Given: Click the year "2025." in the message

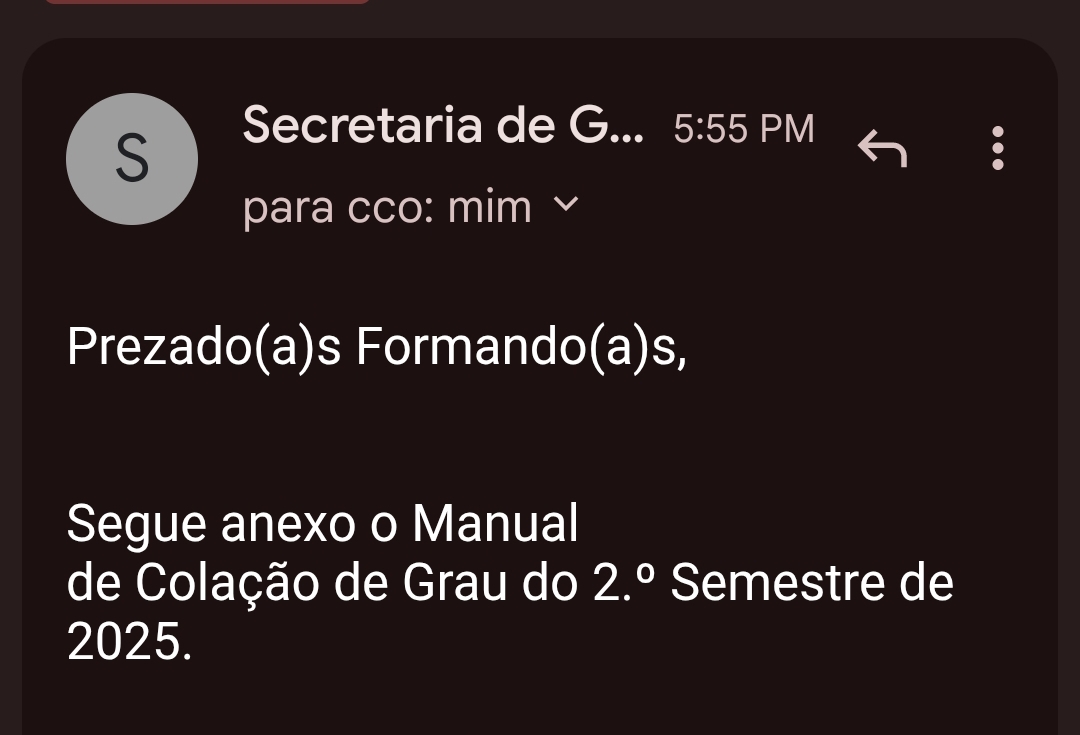Looking at the screenshot, I should pos(129,644).
